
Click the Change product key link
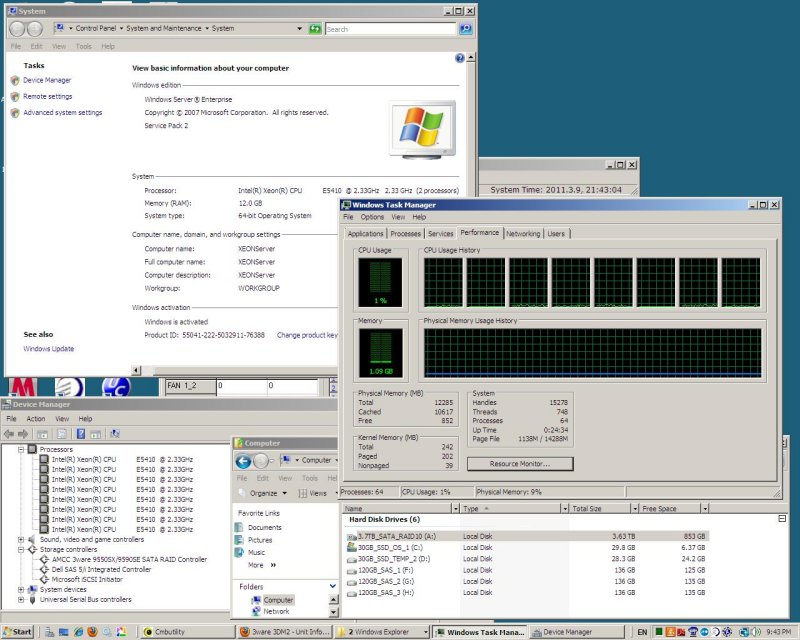point(307,335)
